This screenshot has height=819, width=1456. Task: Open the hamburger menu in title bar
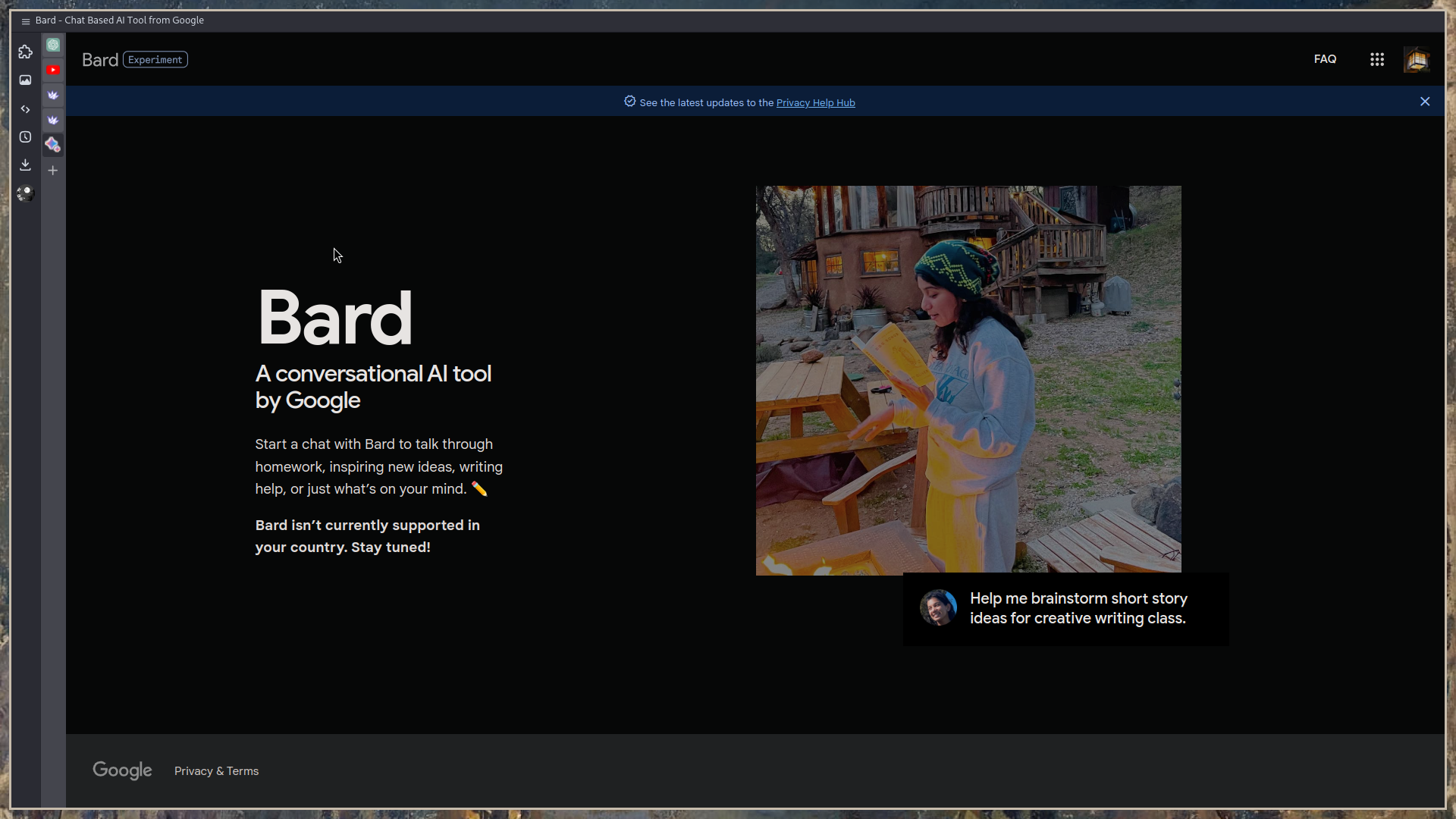(x=25, y=21)
